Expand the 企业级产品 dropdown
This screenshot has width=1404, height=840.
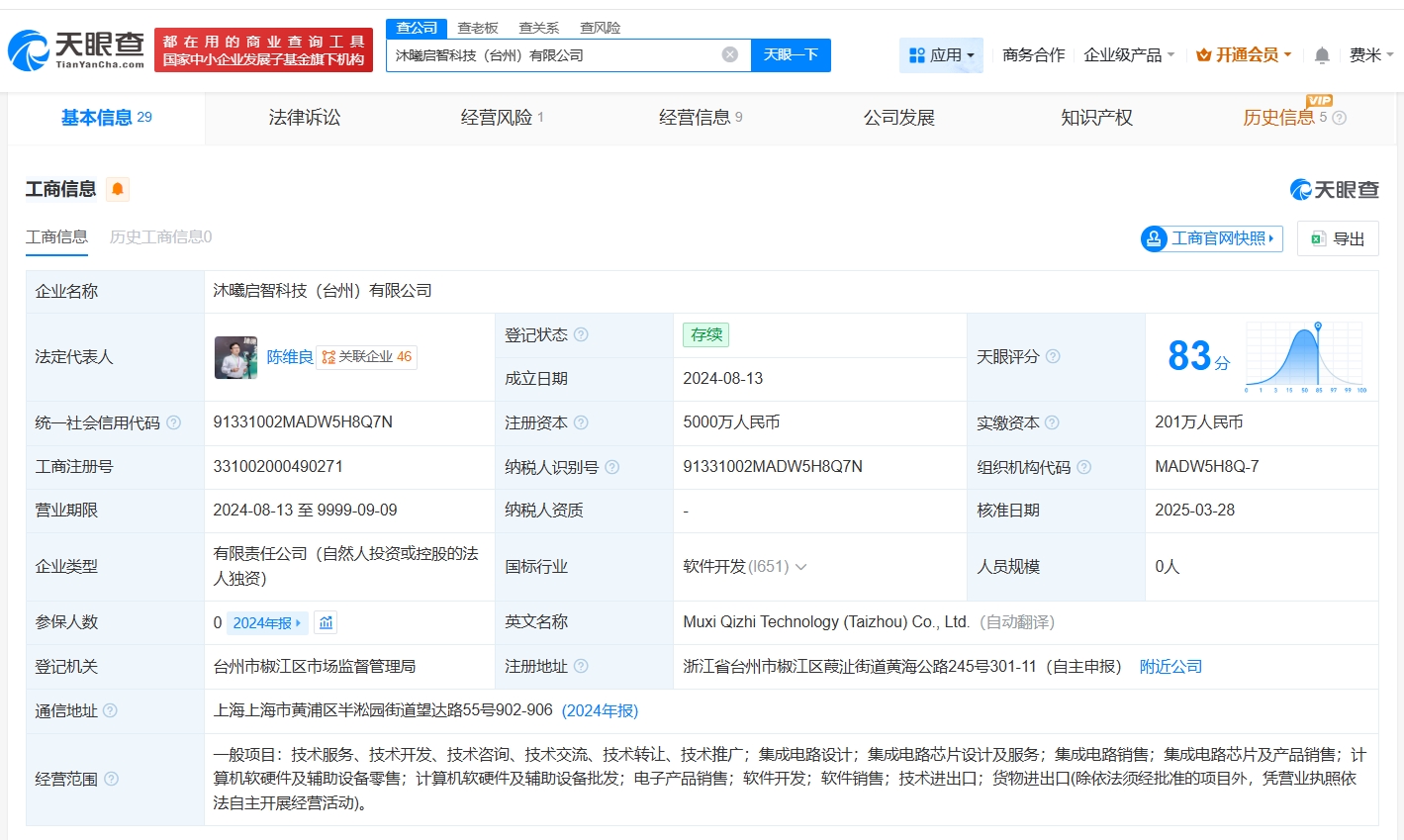coord(1129,55)
